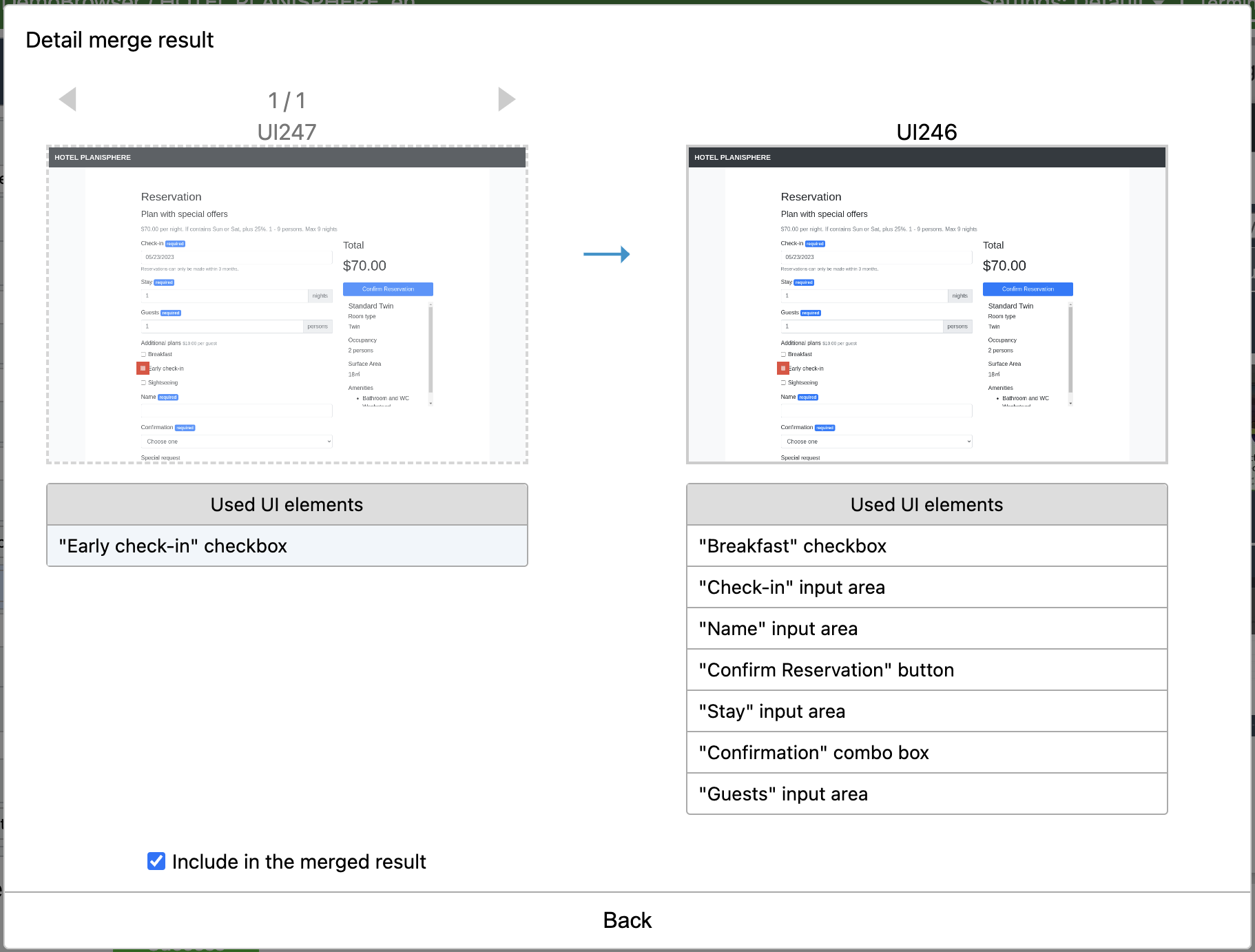
Task: Click the Name input field in UI246 preview
Action: (876, 410)
